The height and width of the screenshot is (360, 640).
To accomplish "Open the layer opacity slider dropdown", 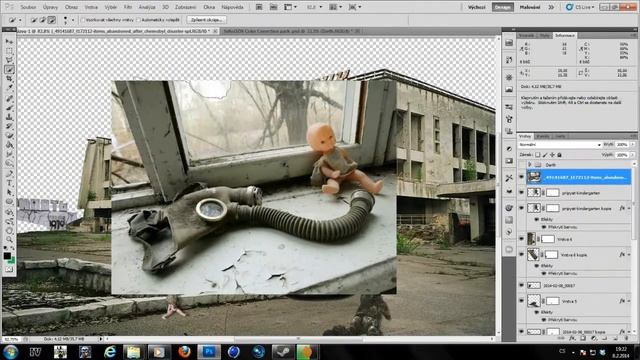I will pos(633,144).
